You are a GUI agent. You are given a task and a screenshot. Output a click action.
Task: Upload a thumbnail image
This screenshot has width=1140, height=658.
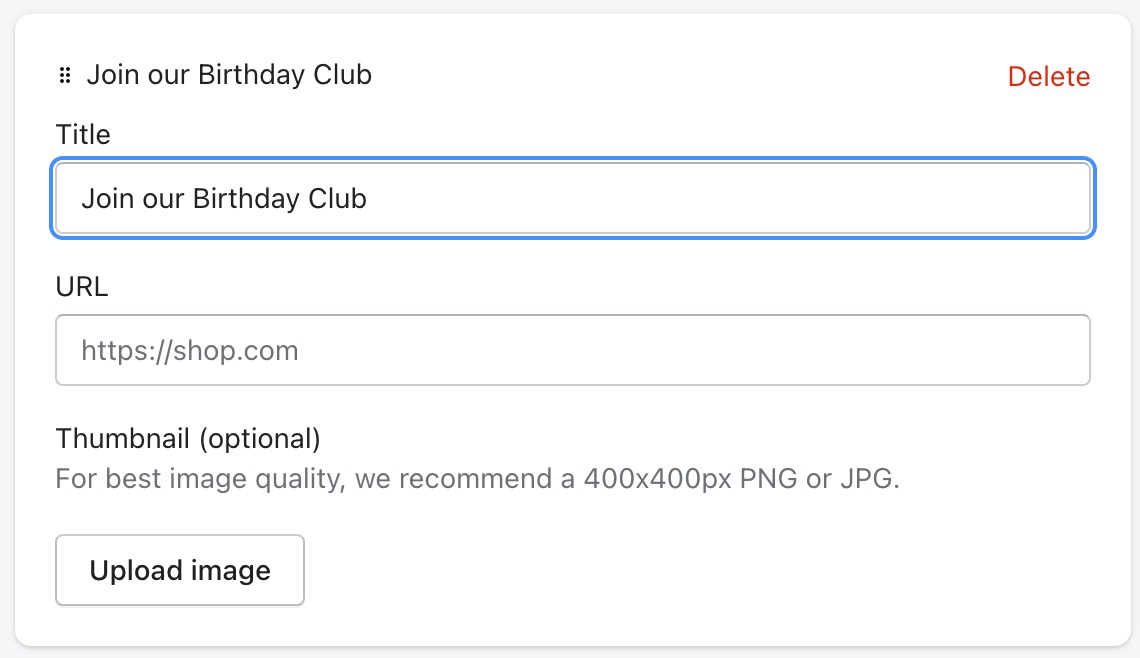point(180,570)
